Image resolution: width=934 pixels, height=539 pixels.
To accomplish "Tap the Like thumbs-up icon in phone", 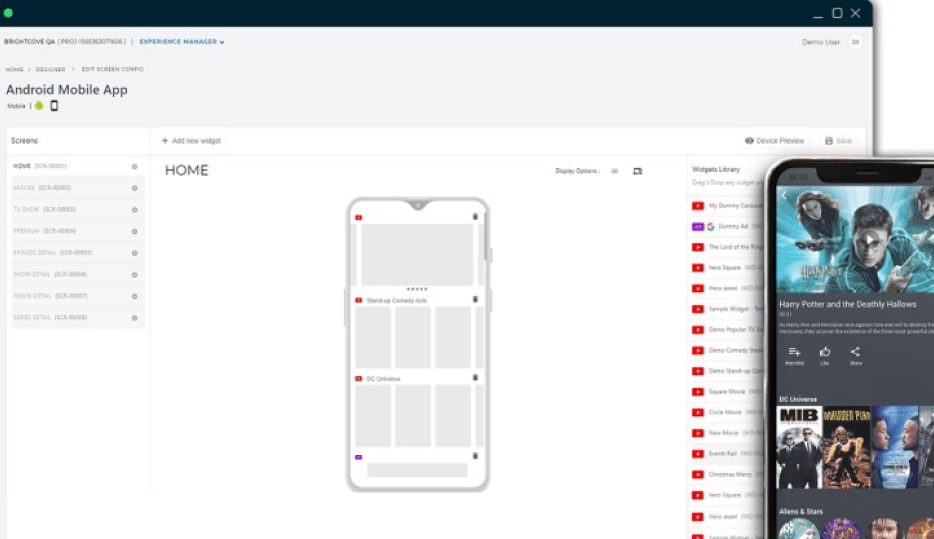I will [825, 353].
